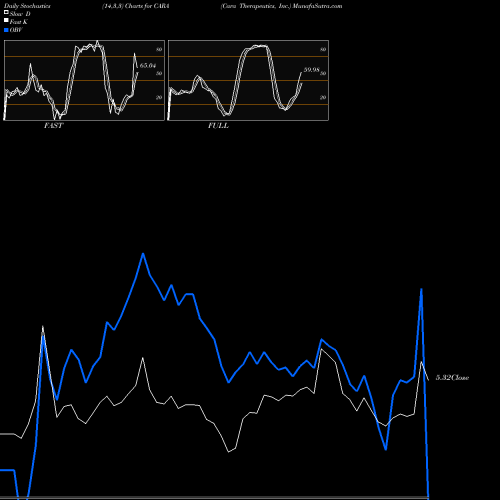Click the '(14,3,3) Charts for CARA' text
This screenshot has width=500, height=500.
136,6
